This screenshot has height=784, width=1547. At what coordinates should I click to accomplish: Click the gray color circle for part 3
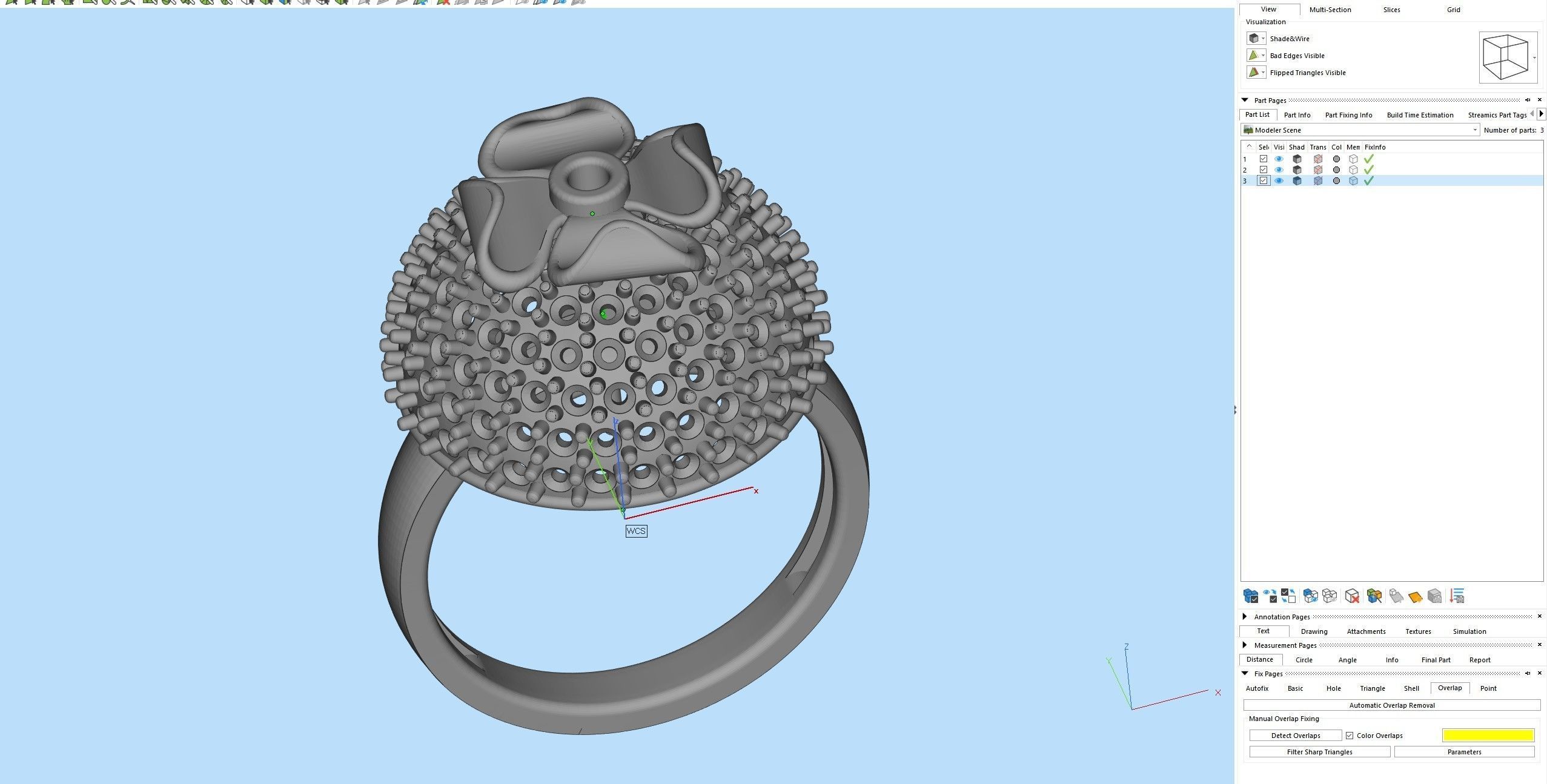(x=1336, y=180)
